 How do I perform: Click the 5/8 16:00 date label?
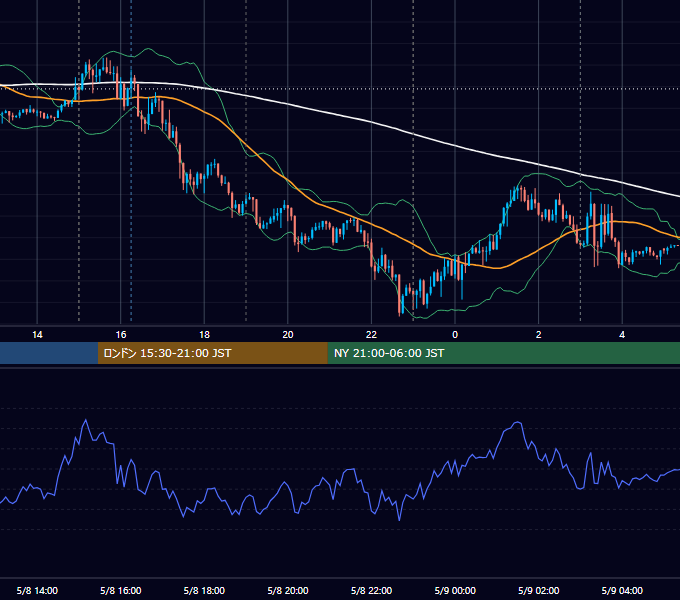point(121,590)
